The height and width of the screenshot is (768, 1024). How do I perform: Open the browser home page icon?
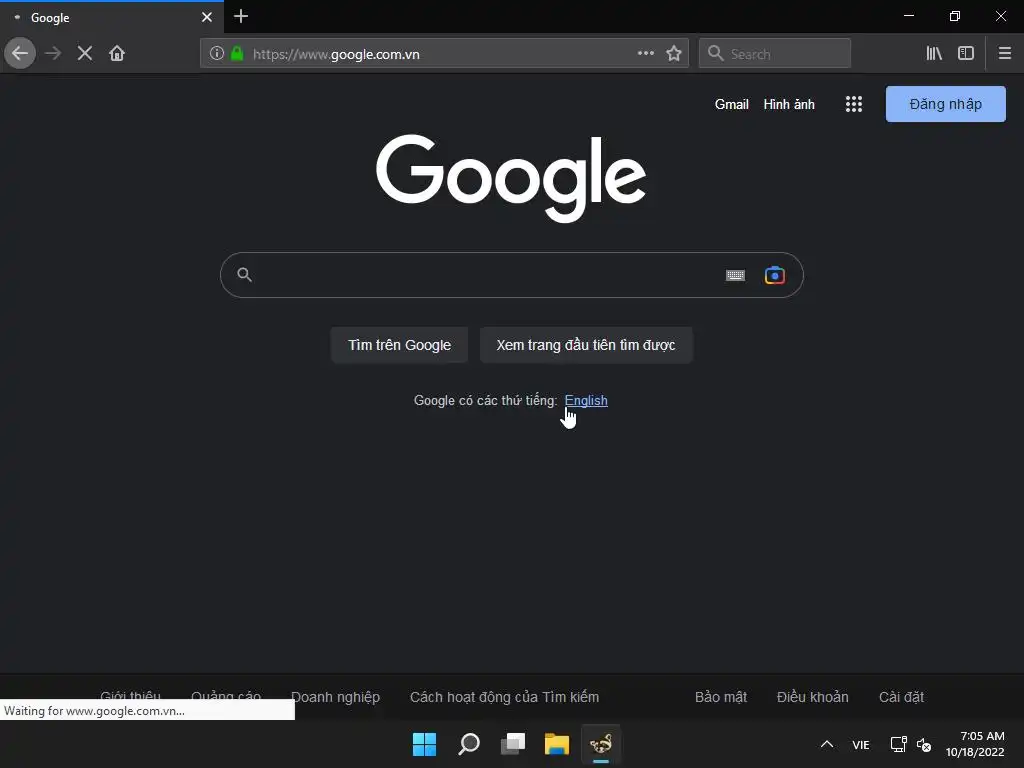click(x=117, y=54)
